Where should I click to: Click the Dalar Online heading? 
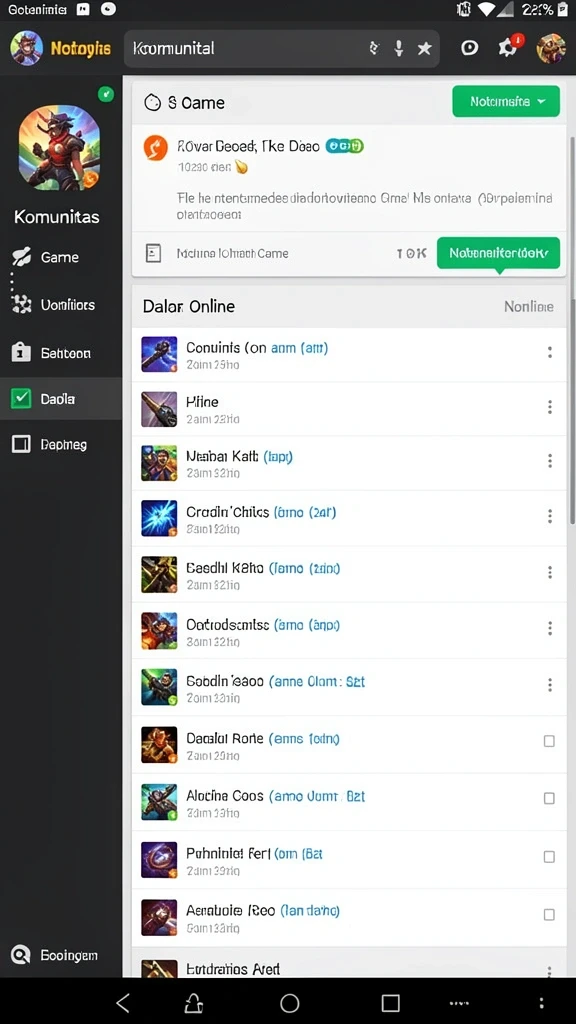(x=189, y=306)
